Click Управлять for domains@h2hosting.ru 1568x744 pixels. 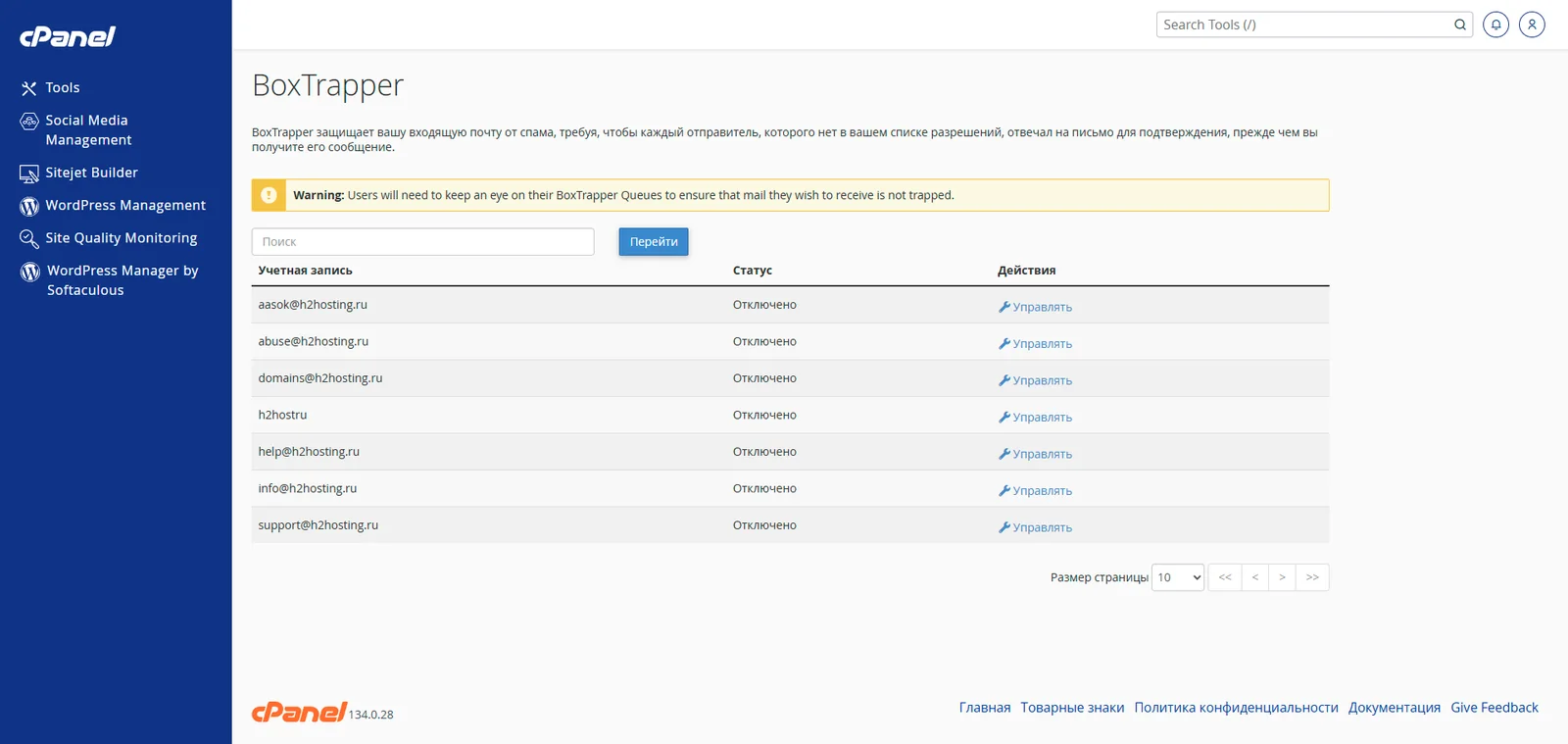(x=1043, y=380)
